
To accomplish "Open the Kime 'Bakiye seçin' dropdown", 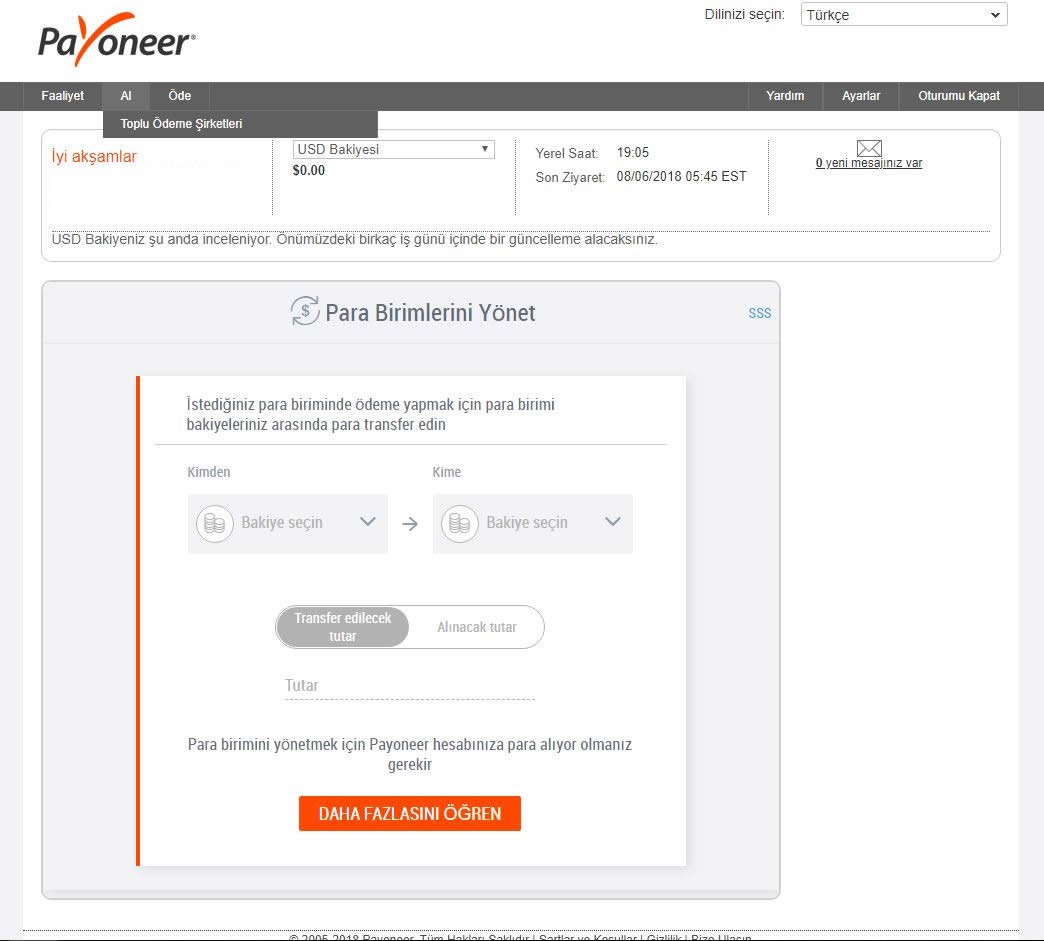I will (x=533, y=523).
